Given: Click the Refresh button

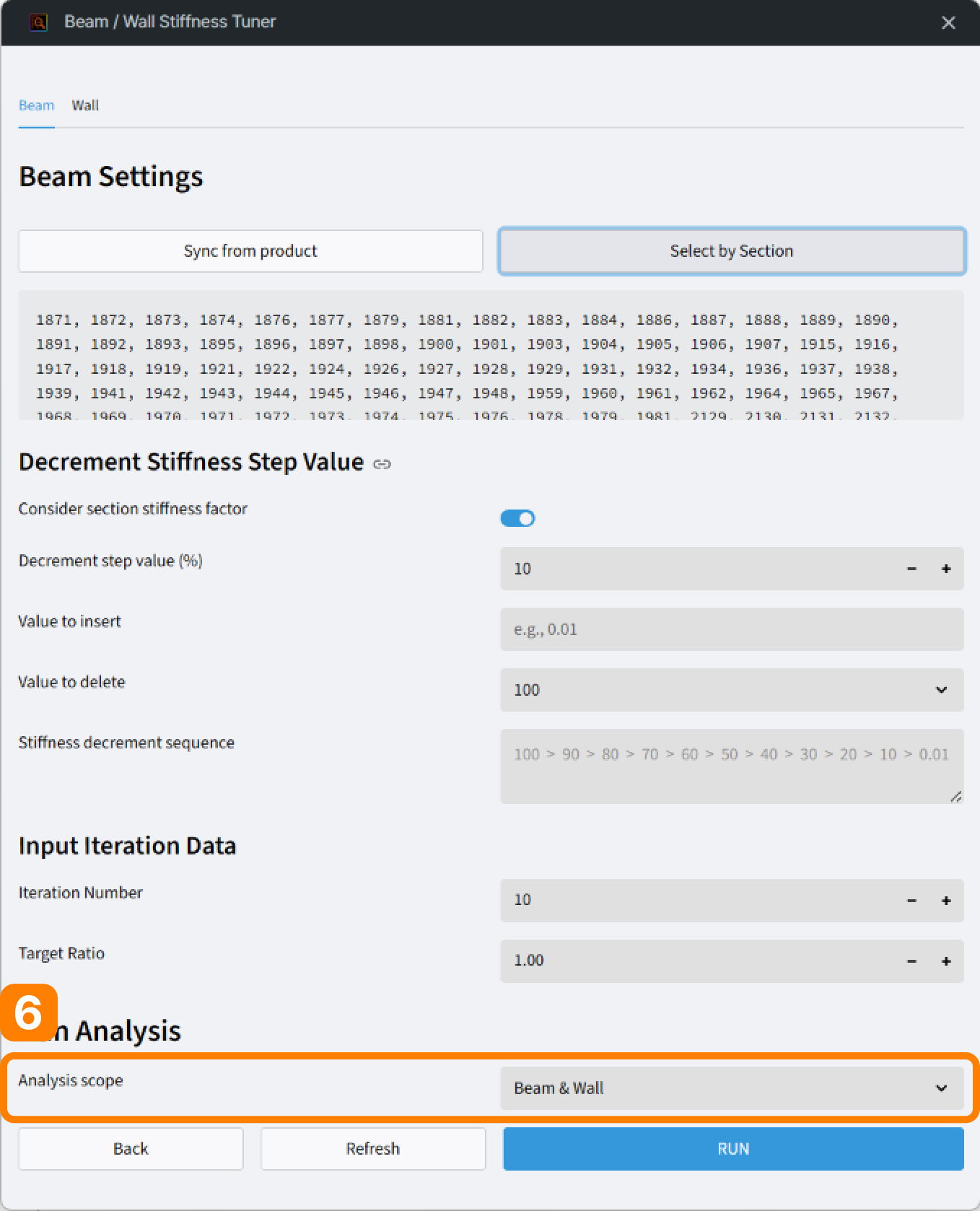Looking at the screenshot, I should pyautogui.click(x=373, y=1149).
